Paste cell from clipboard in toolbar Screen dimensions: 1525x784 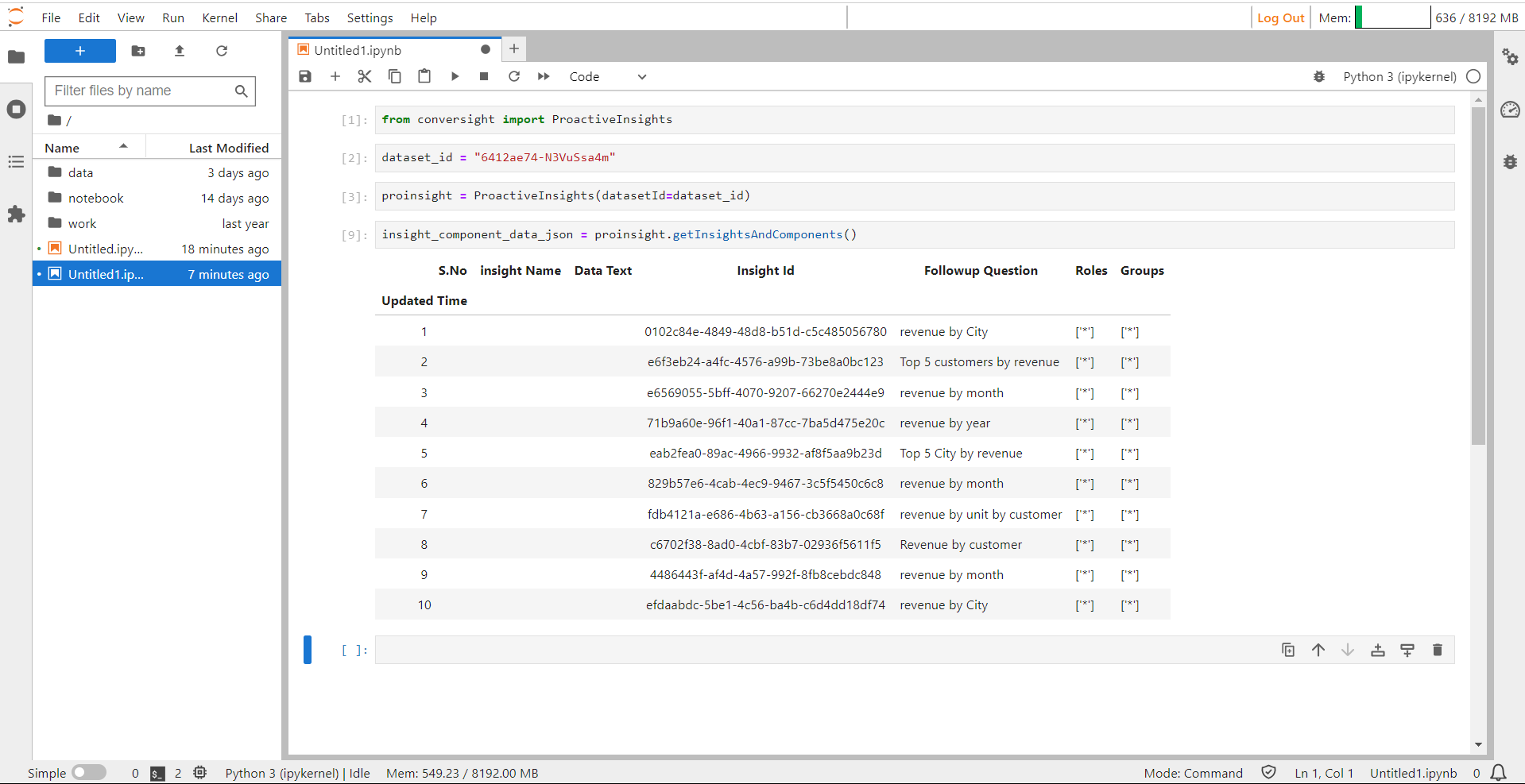[424, 76]
